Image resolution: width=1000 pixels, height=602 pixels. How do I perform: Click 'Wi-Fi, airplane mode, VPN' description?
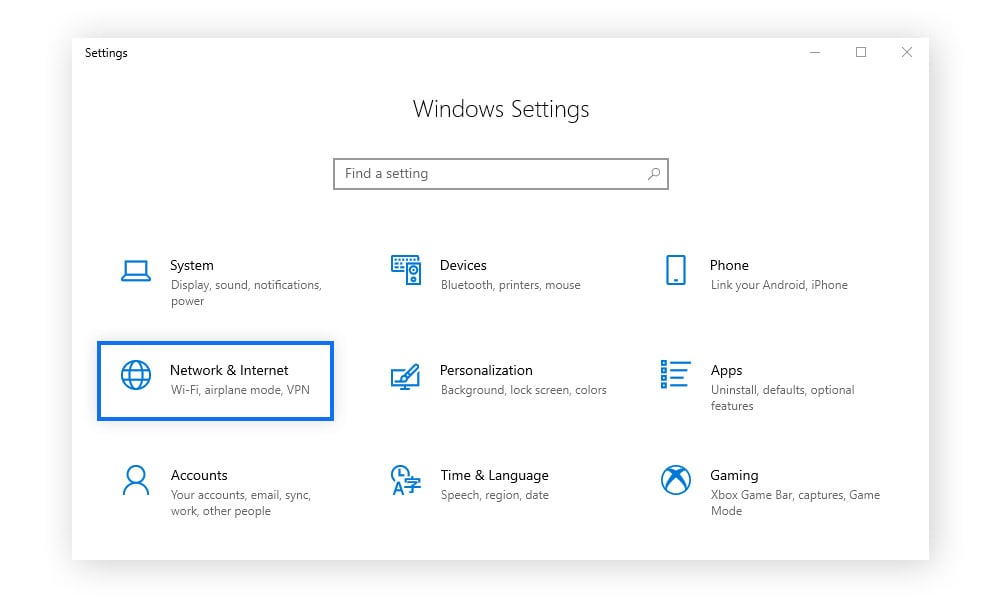point(240,390)
